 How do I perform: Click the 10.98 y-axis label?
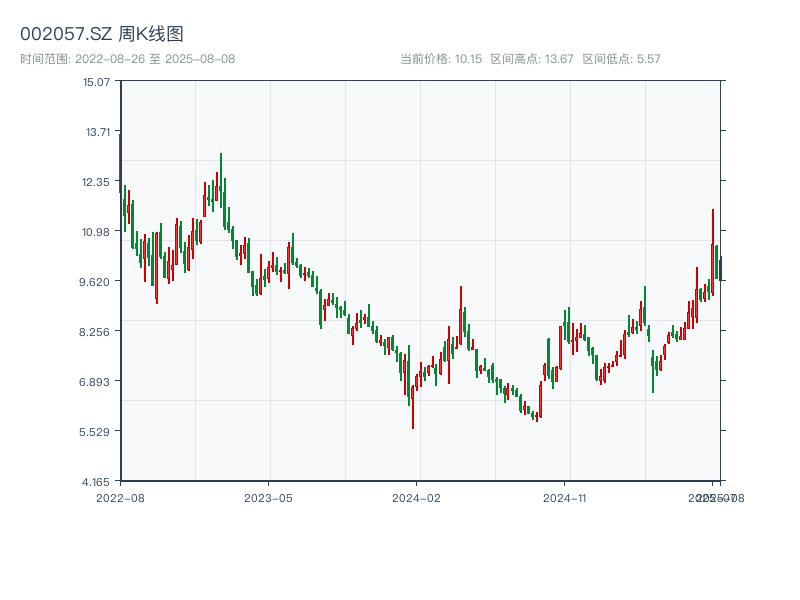coord(96,232)
